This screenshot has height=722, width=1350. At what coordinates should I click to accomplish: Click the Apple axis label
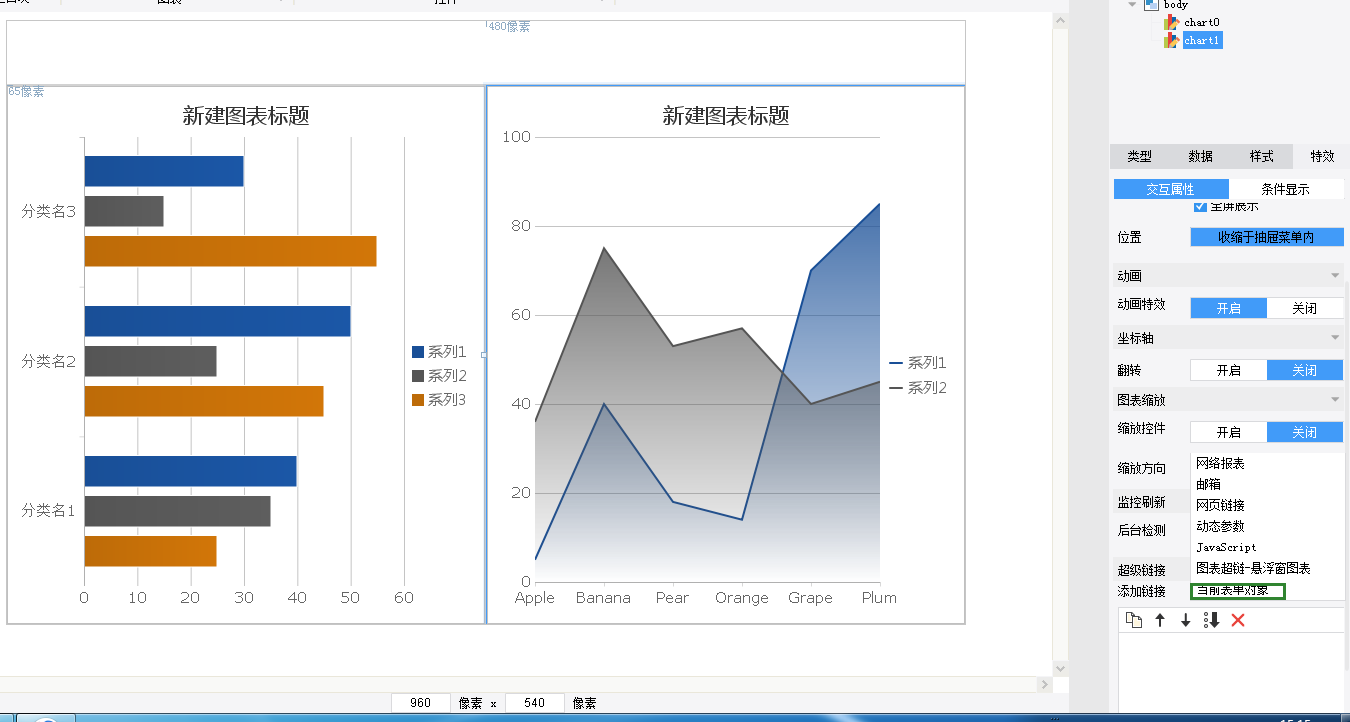pyautogui.click(x=535, y=598)
